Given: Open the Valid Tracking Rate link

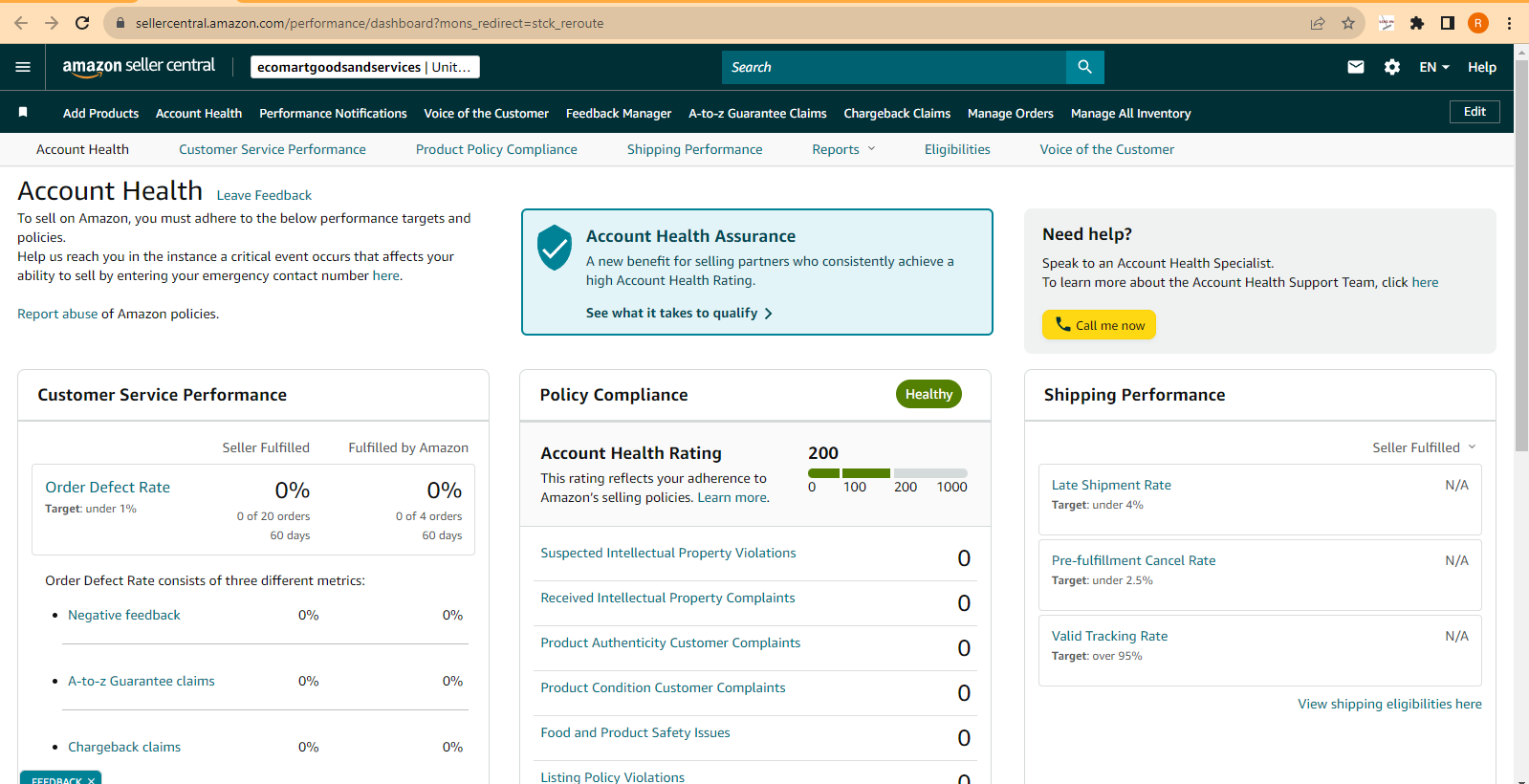Looking at the screenshot, I should point(1109,636).
